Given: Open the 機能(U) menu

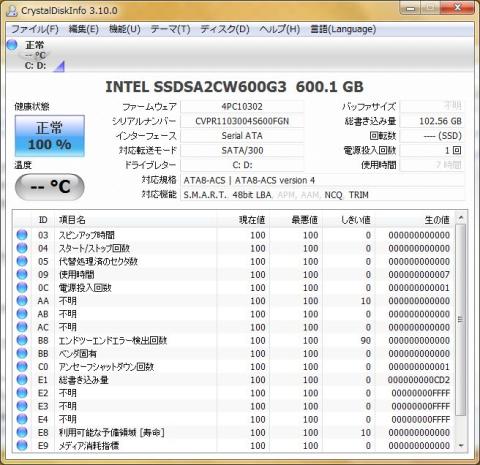Looking at the screenshot, I should pos(125,29).
